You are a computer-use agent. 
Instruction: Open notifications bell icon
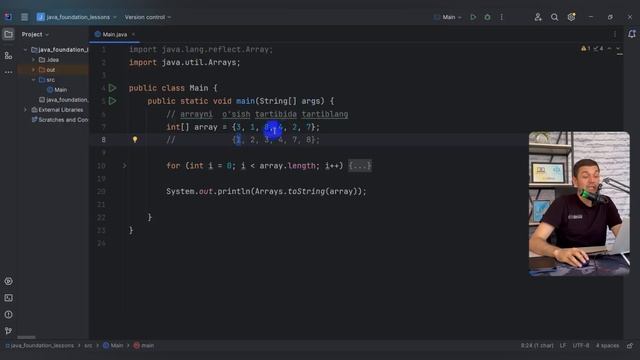tap(631, 34)
